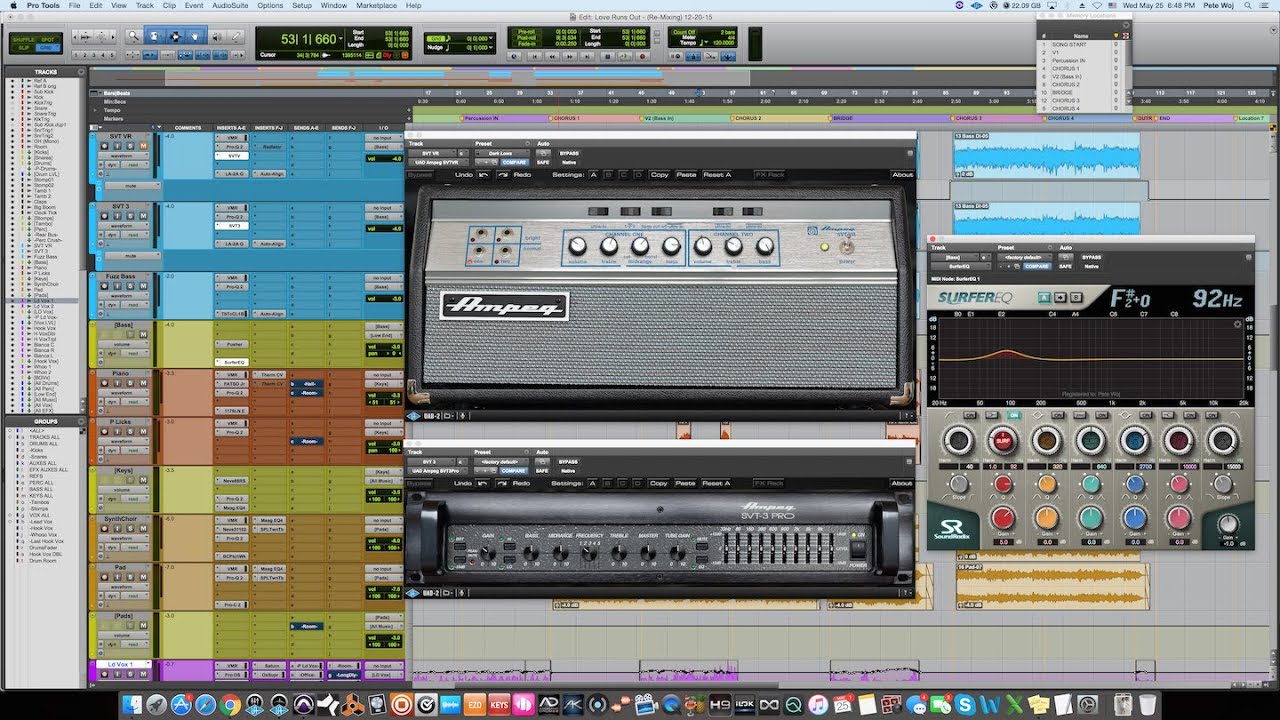Click About in the SVT-VR plugin

point(902,175)
